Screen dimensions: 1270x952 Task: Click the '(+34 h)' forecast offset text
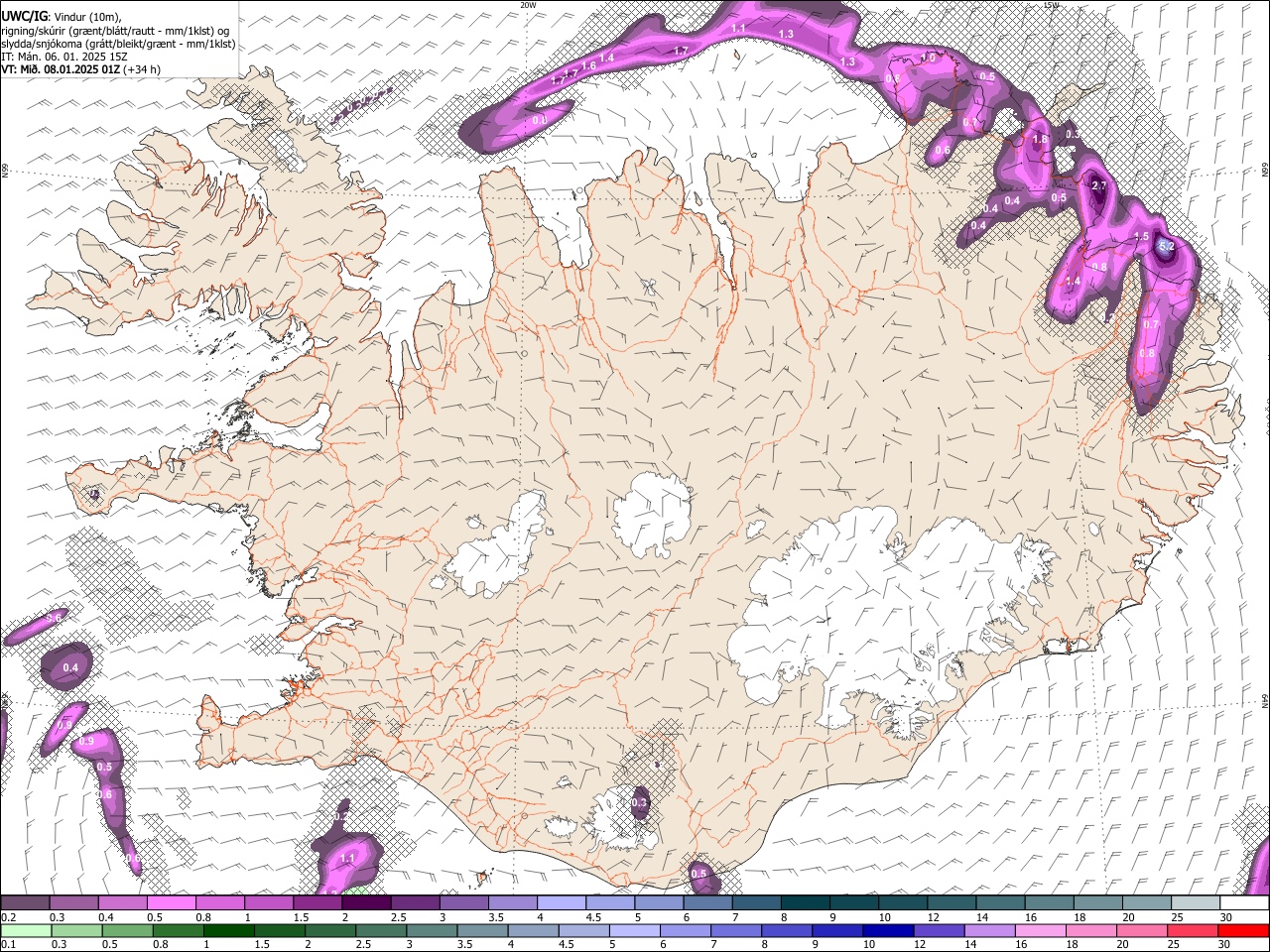point(143,69)
